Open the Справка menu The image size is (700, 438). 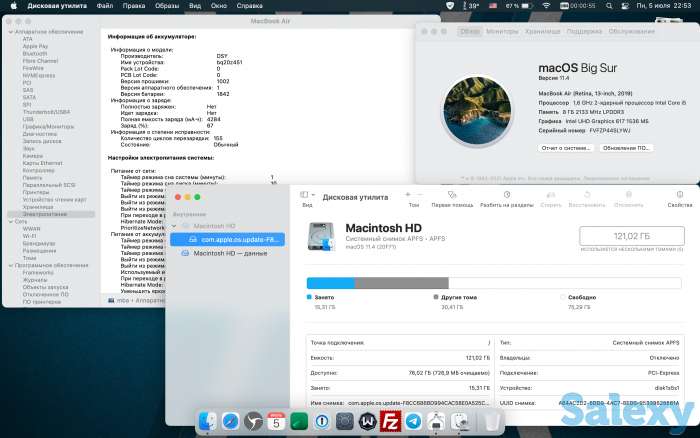[250, 6]
